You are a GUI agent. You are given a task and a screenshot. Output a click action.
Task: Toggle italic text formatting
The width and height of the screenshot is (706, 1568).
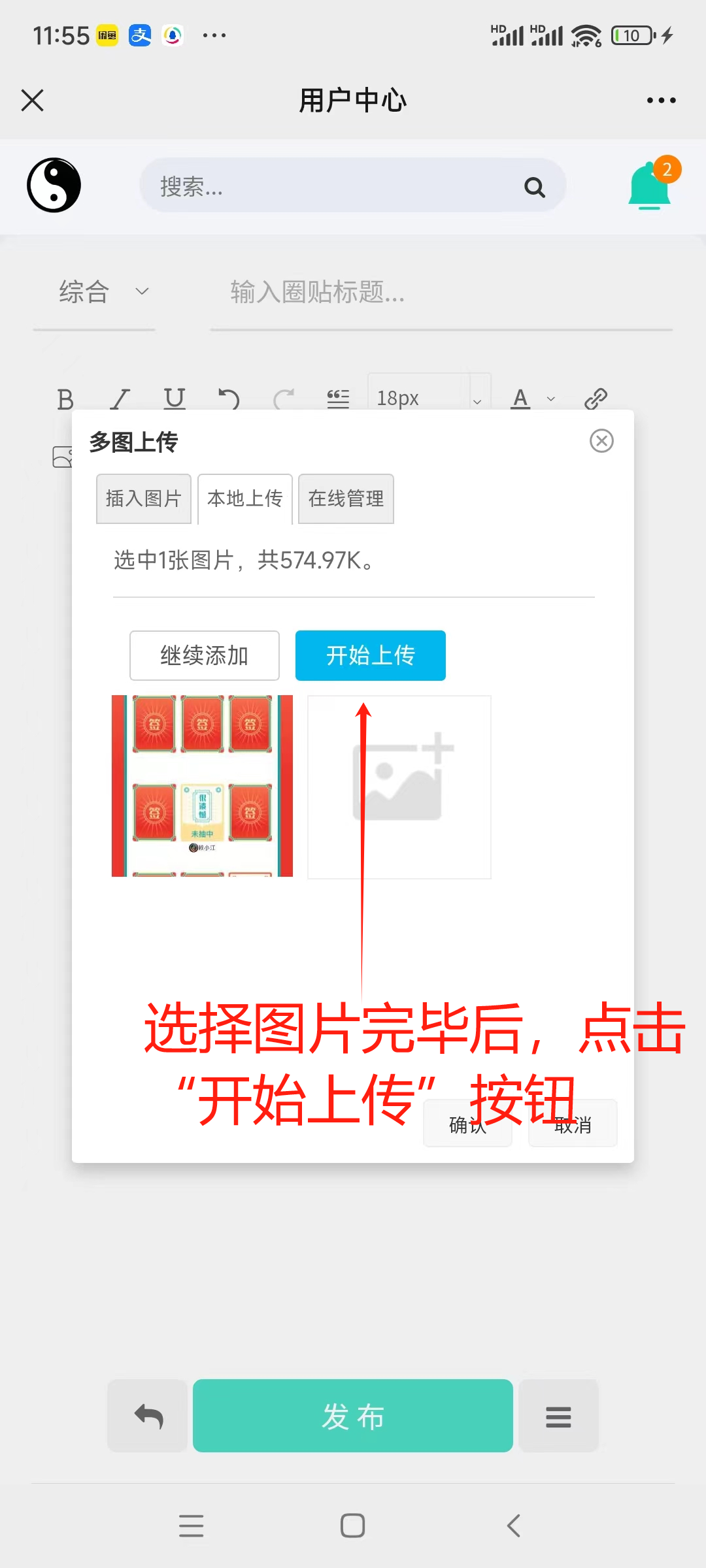(x=120, y=398)
